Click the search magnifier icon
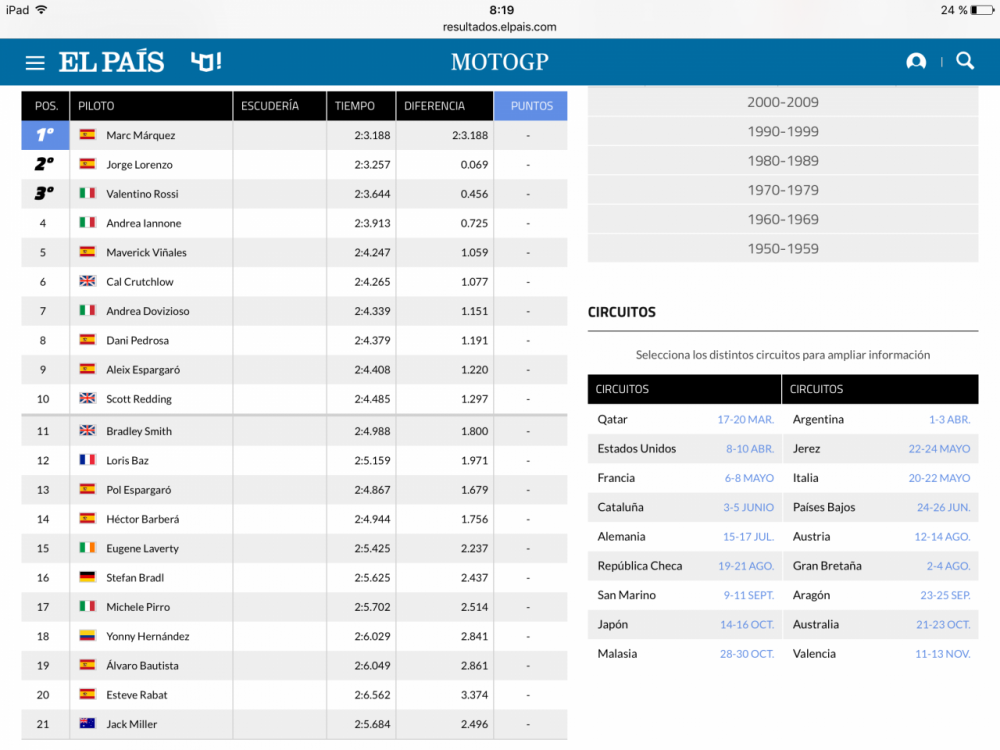Viewport: 1000px width, 750px height. pos(965,61)
